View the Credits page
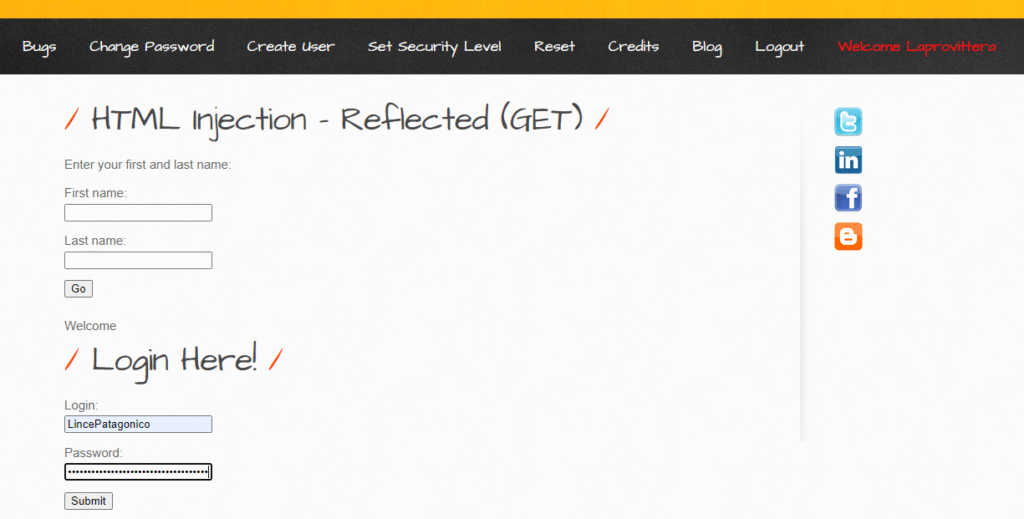Screen dimensions: 1024x519 (x=633, y=47)
